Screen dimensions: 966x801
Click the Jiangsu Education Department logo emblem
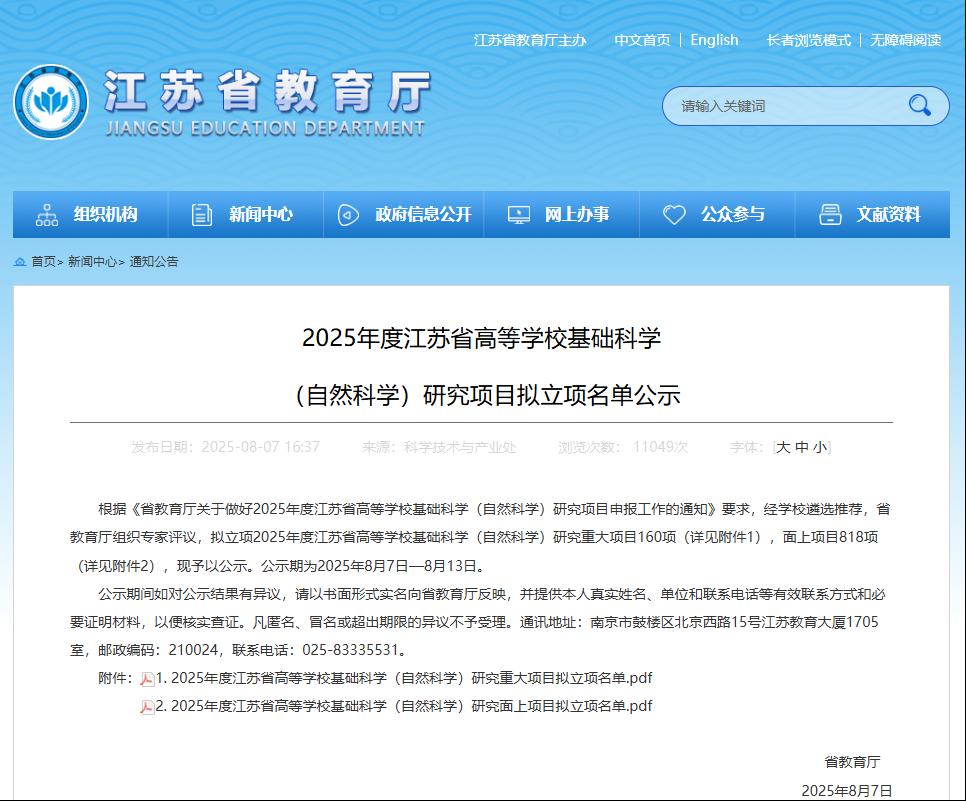[x=50, y=102]
